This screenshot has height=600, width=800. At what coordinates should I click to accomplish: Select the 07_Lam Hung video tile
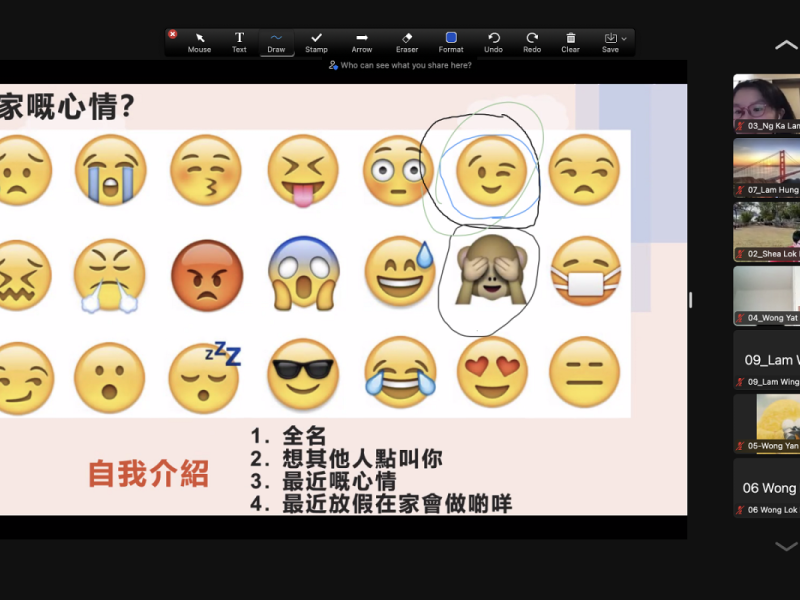(x=766, y=167)
